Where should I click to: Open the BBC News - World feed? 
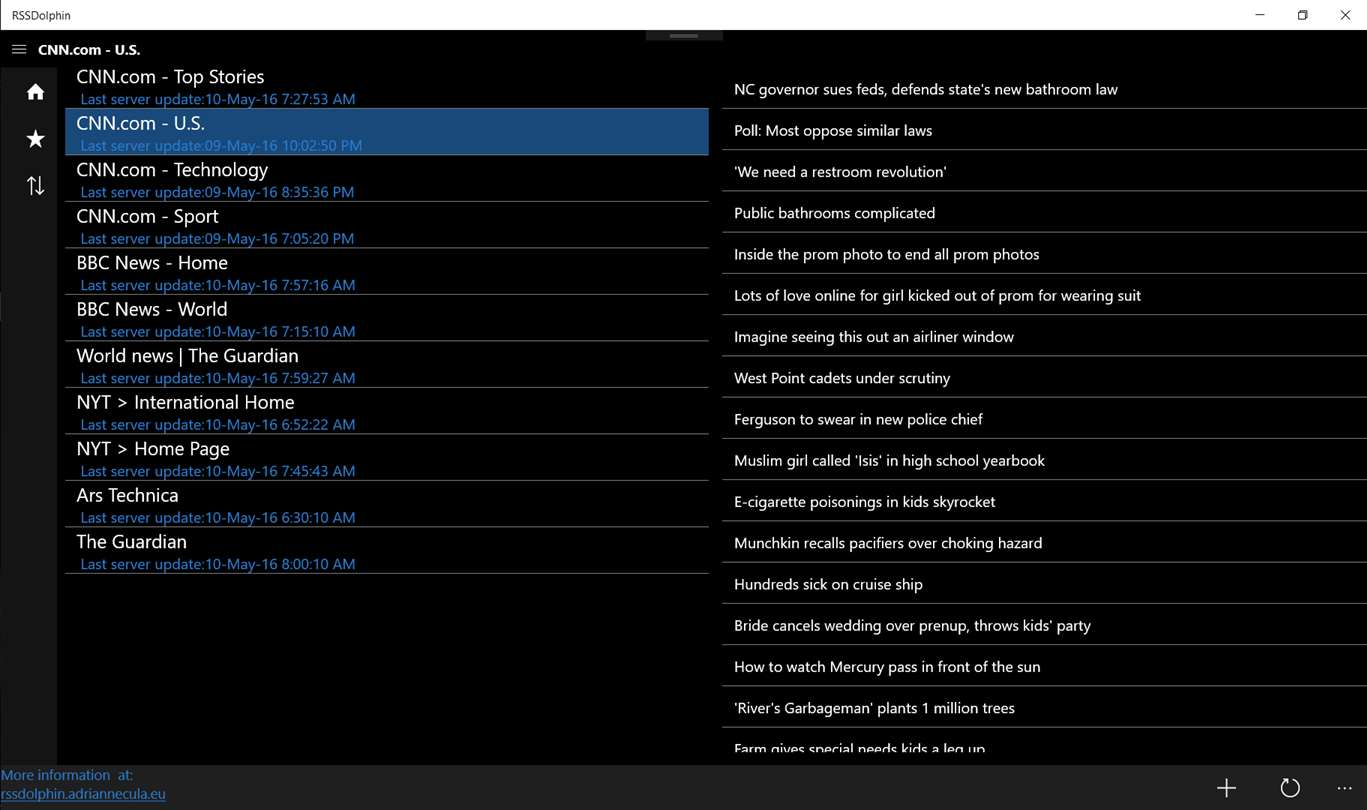tap(387, 318)
